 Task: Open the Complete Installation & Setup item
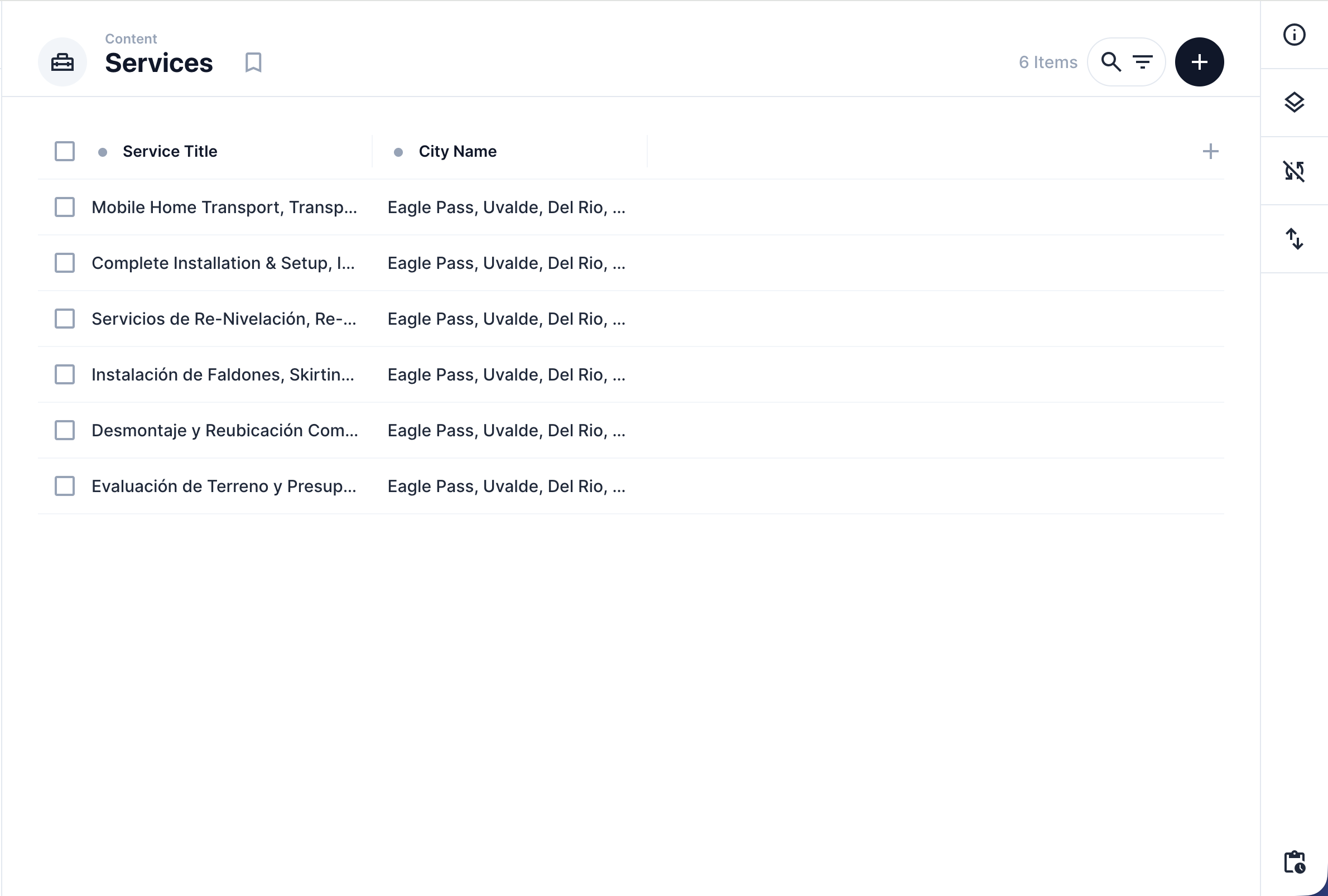223,263
